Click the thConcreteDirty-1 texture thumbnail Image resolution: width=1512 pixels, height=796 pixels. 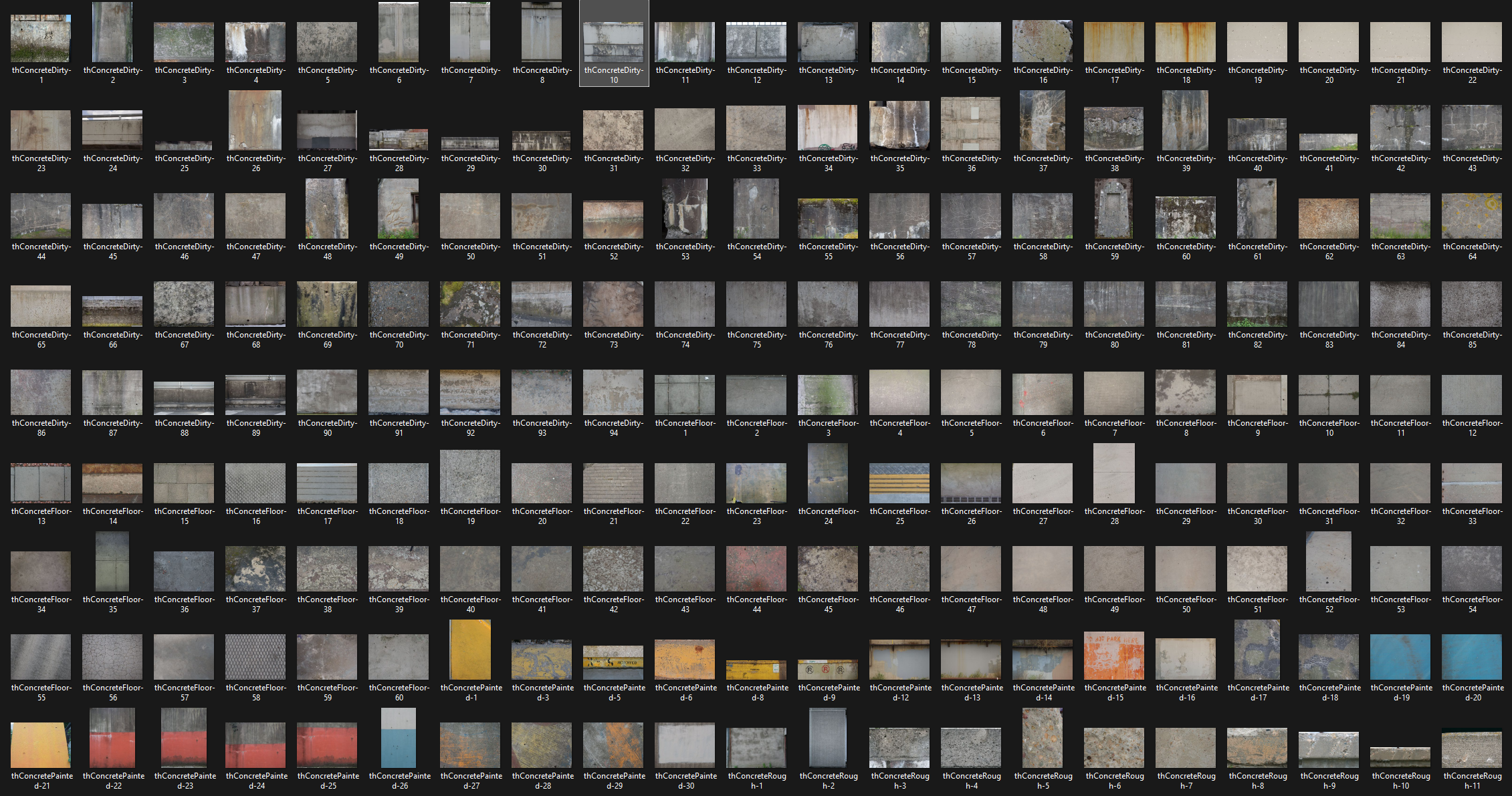[x=41, y=39]
